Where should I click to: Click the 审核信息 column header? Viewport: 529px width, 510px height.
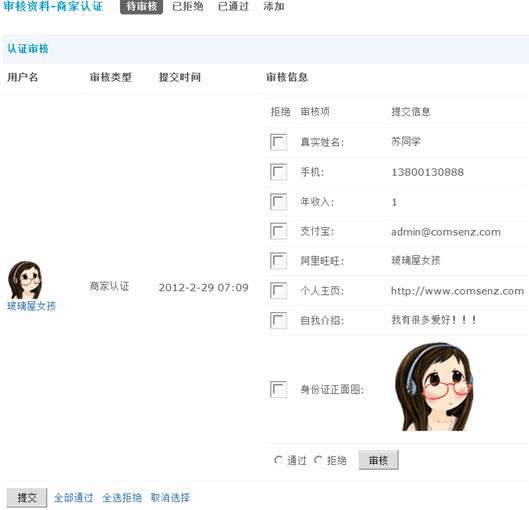287,77
